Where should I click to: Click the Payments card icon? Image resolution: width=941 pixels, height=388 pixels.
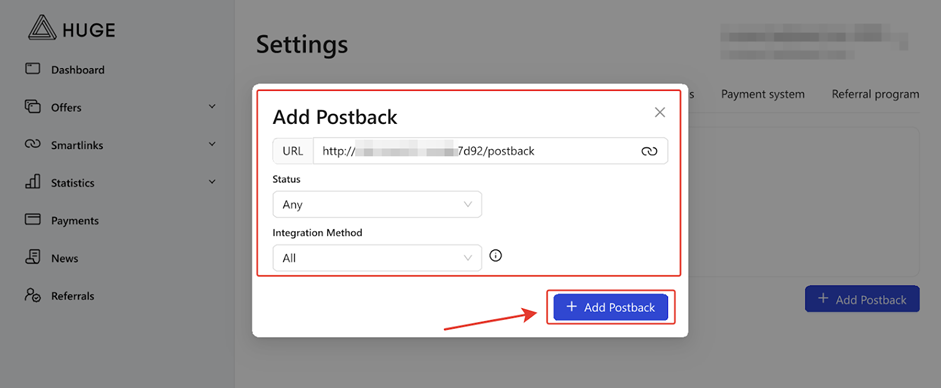(32, 219)
